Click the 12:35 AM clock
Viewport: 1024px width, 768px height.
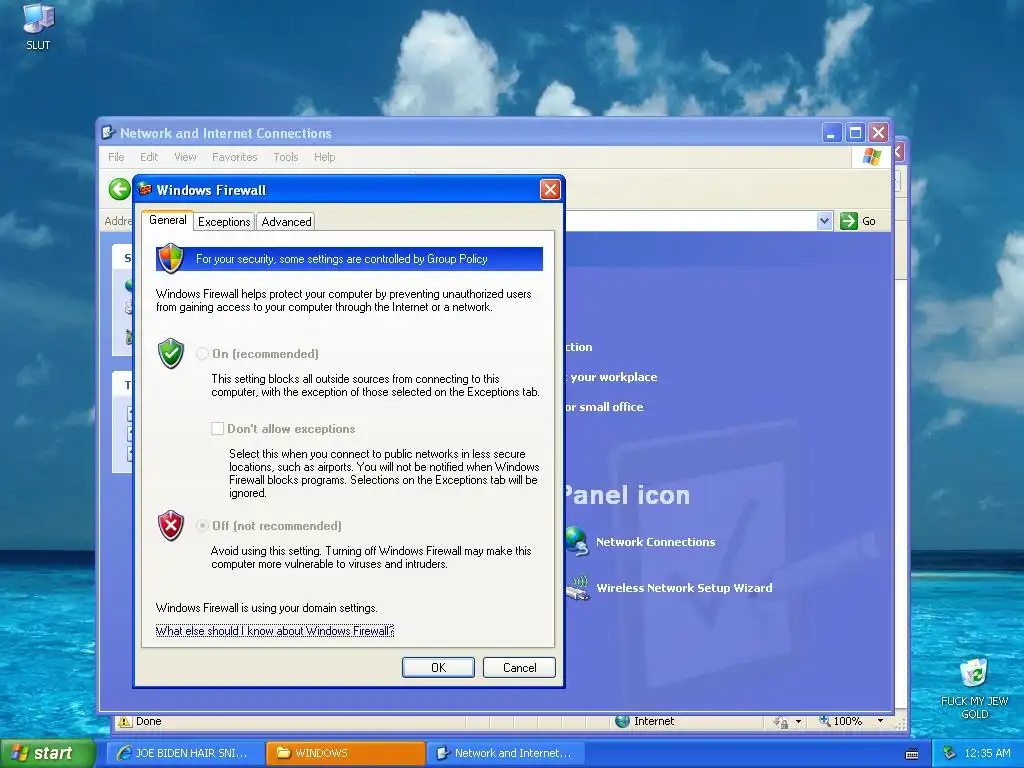[x=987, y=753]
